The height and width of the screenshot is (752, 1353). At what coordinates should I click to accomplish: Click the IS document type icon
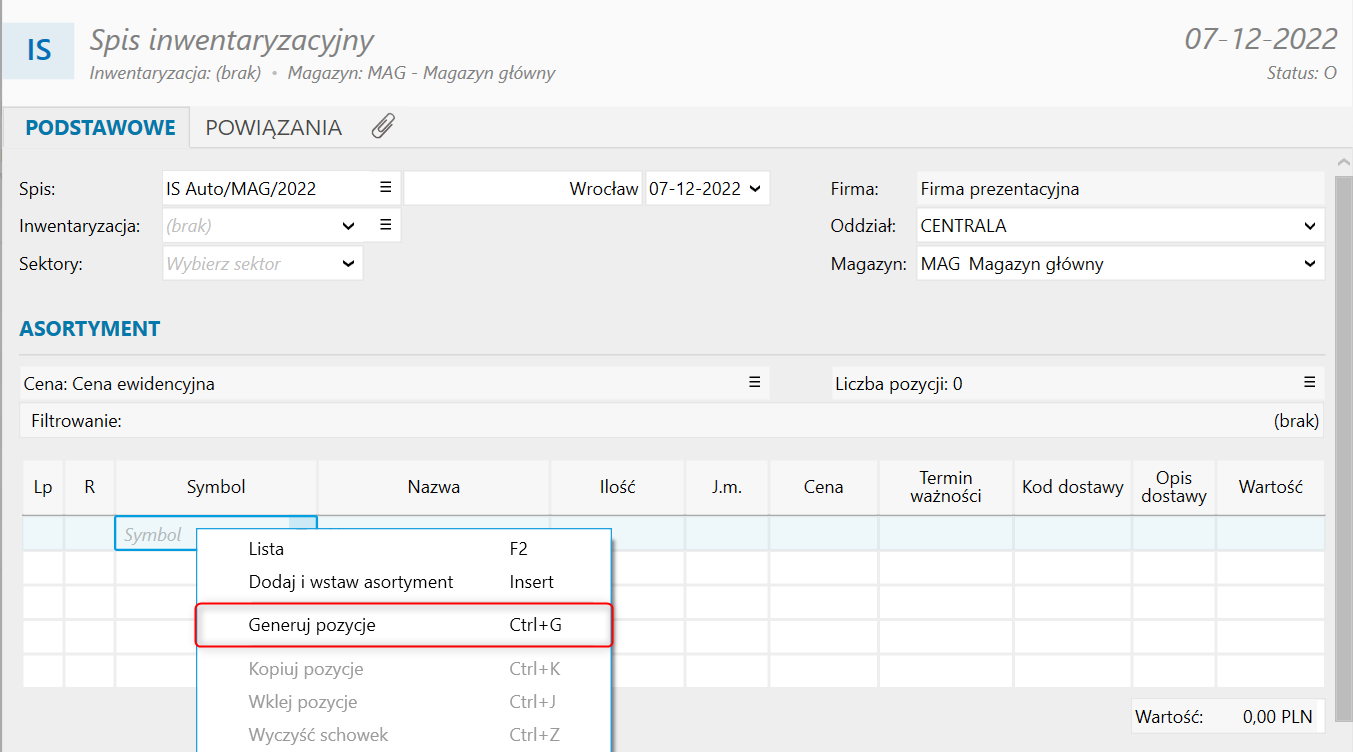pos(38,49)
